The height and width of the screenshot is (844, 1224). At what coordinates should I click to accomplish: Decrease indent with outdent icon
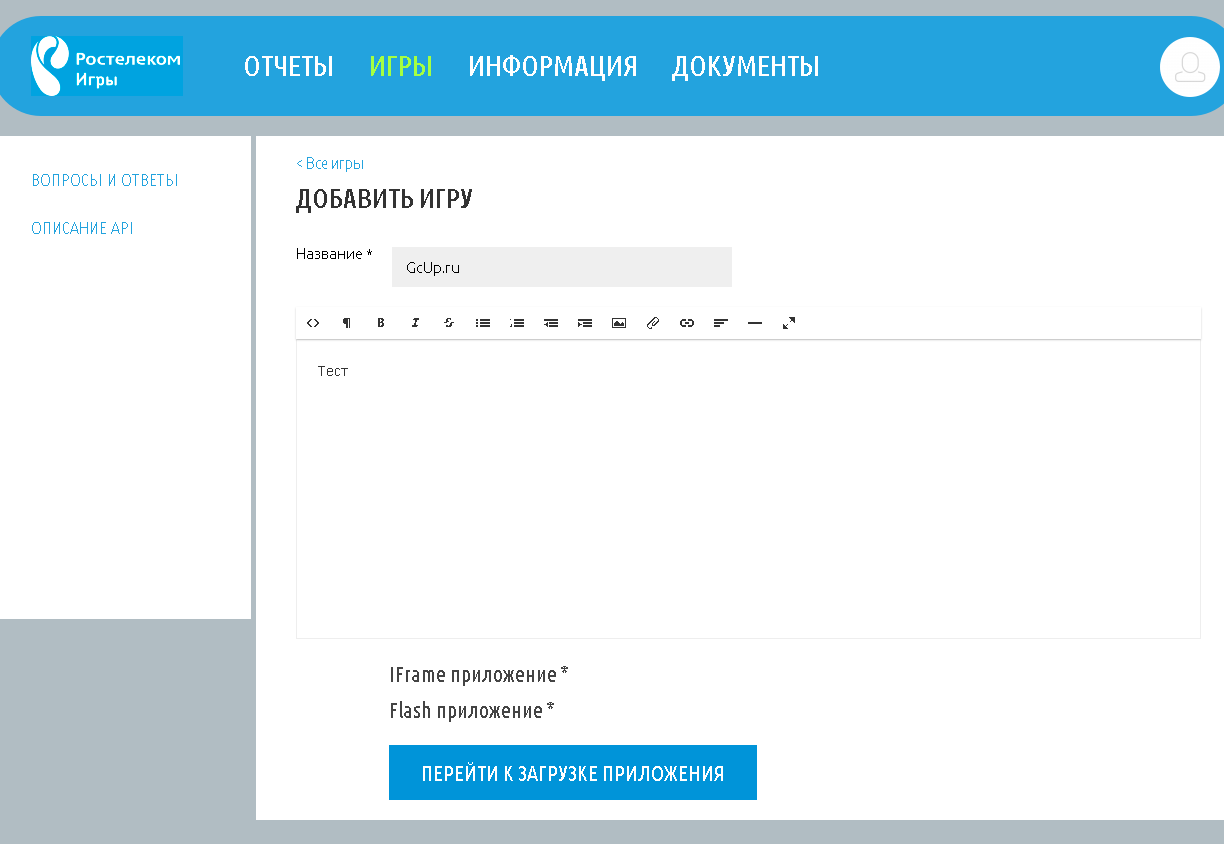pos(551,323)
